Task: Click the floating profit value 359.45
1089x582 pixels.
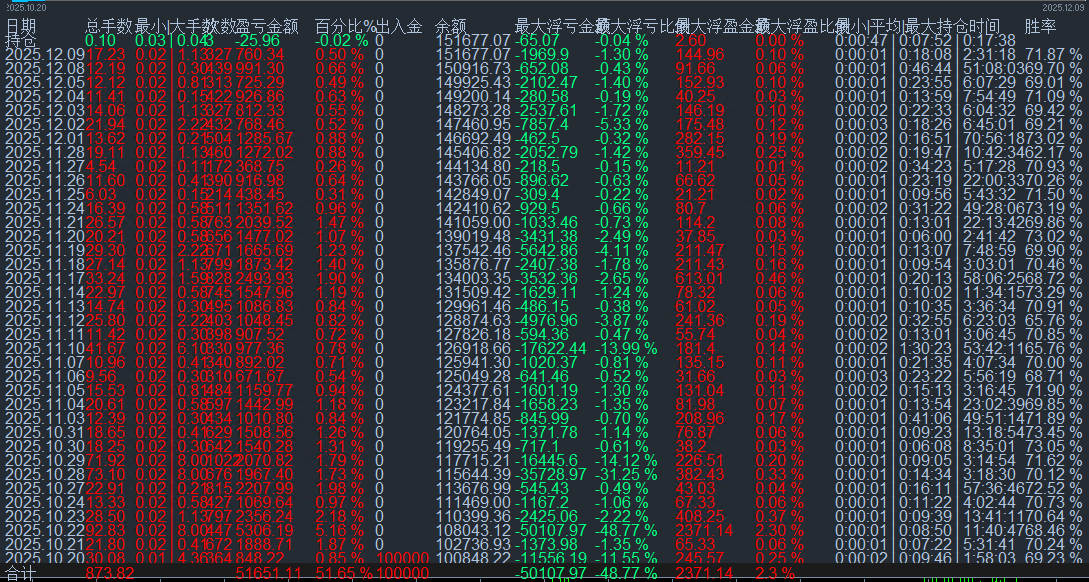Action: 699,151
